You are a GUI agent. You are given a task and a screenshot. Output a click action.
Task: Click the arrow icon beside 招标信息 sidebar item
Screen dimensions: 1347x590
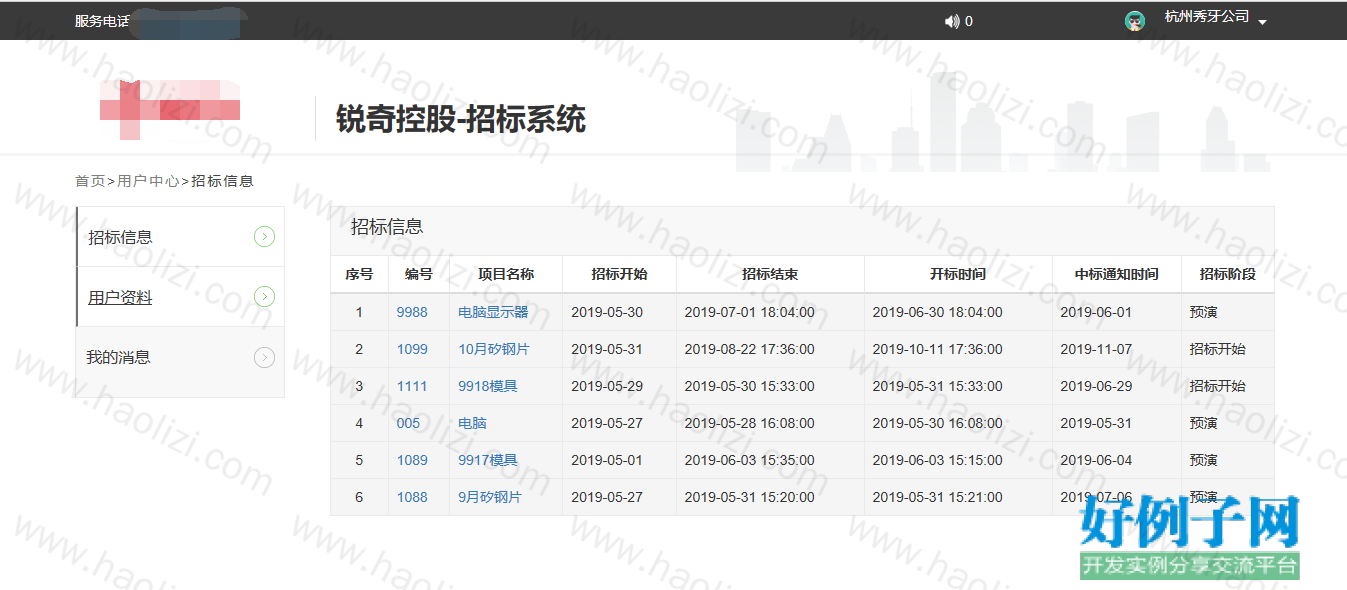(x=264, y=237)
